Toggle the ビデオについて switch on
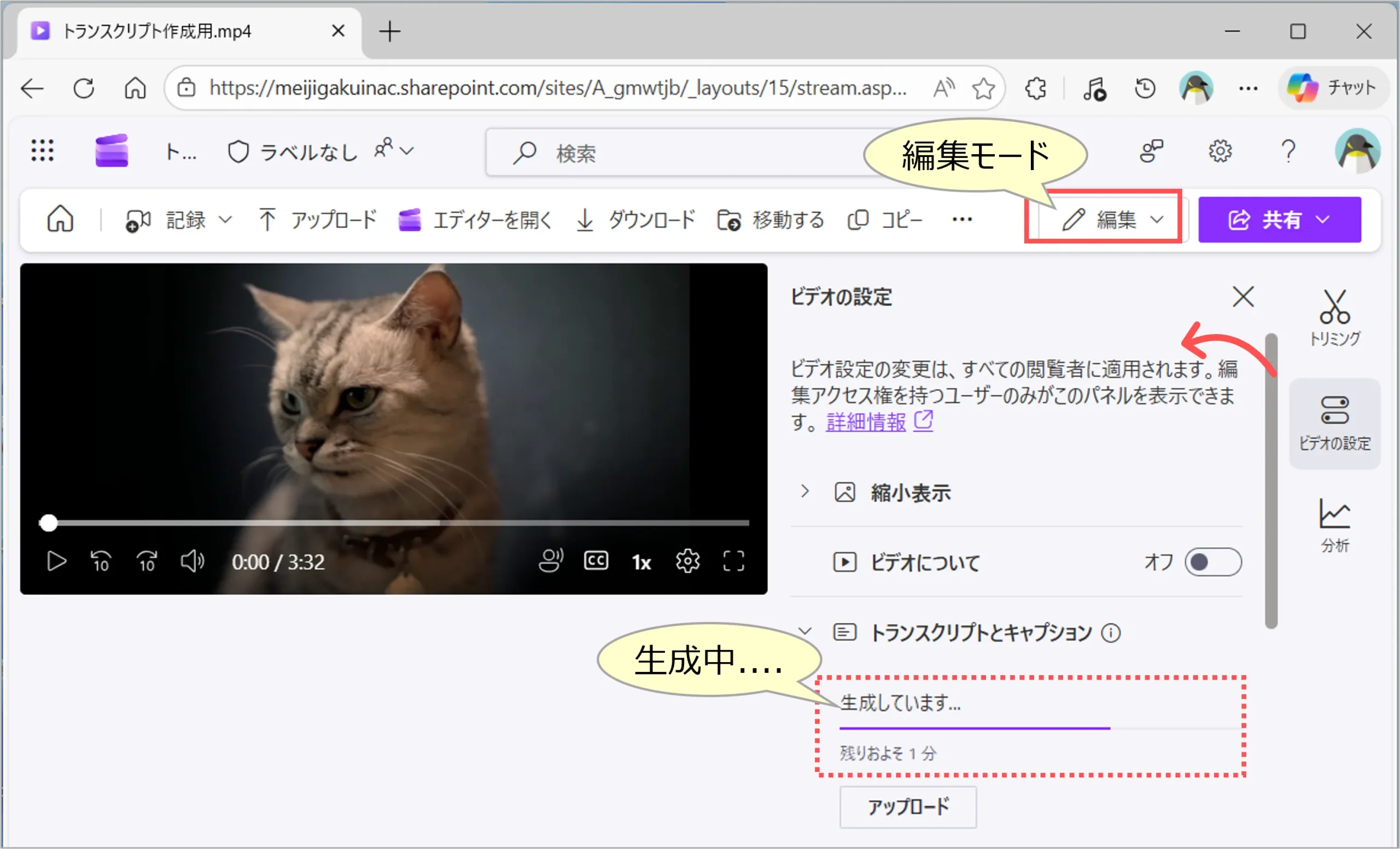This screenshot has width=1400, height=849. 1212,562
